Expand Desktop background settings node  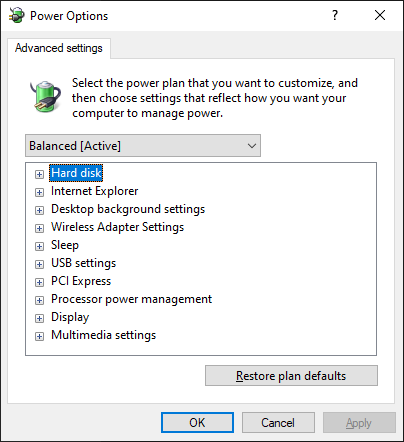coord(39,210)
